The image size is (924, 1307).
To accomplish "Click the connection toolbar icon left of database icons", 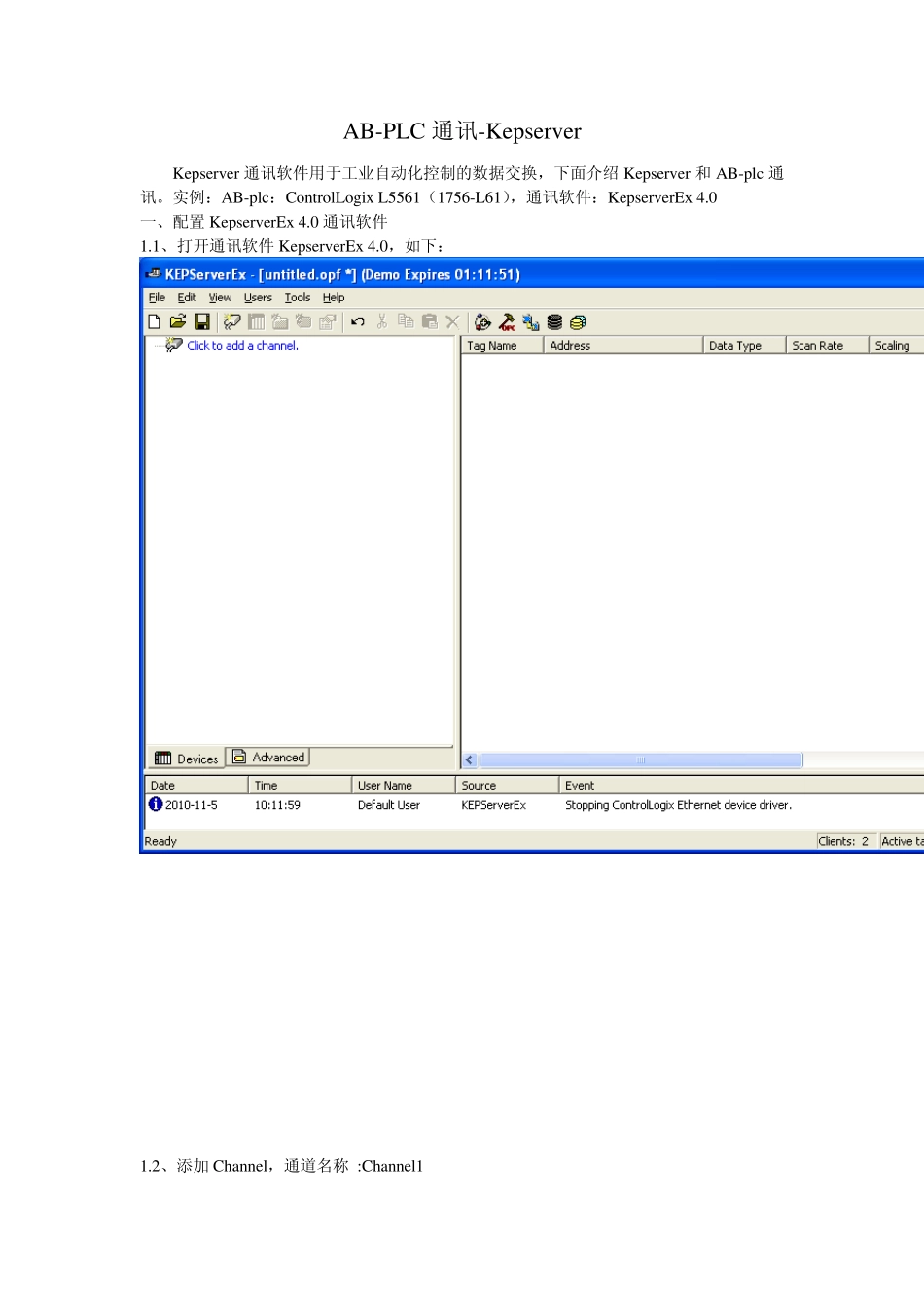I will pyautogui.click(x=531, y=322).
